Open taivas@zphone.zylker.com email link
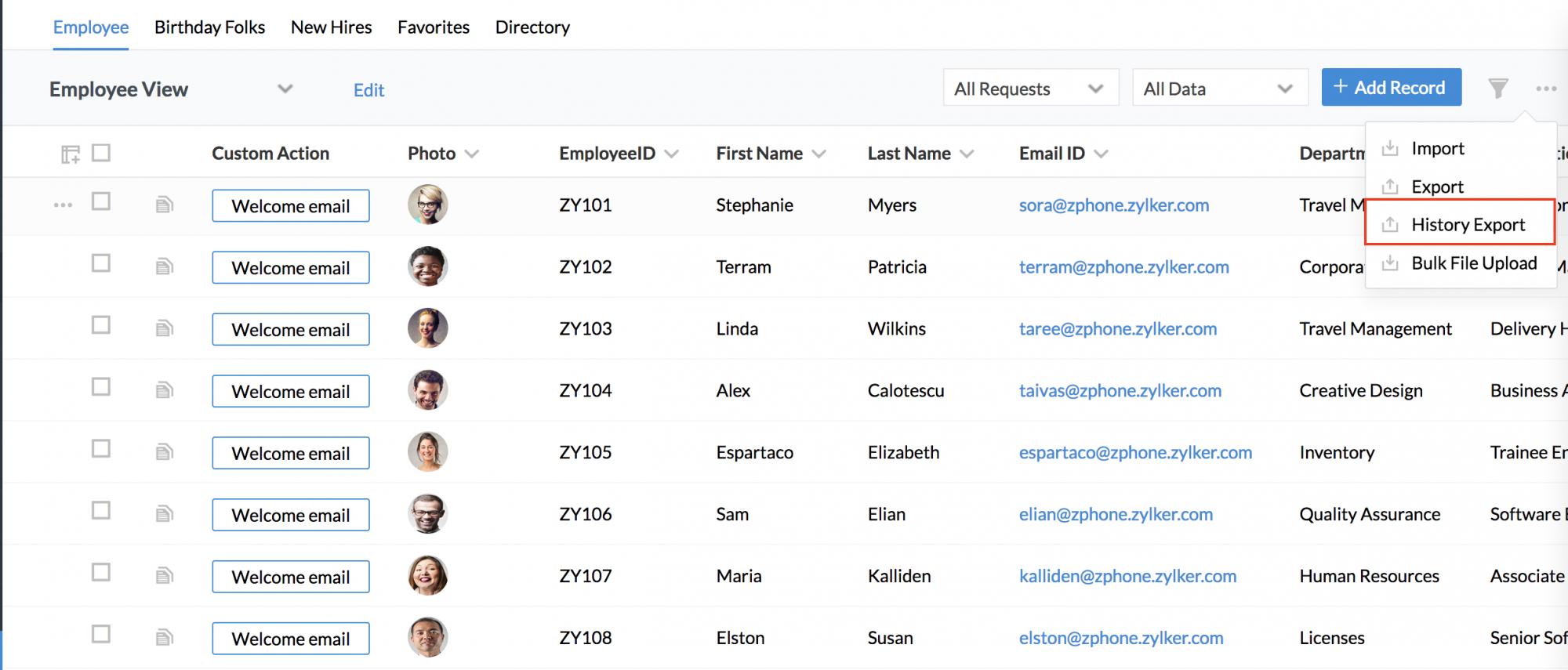 (x=1120, y=390)
